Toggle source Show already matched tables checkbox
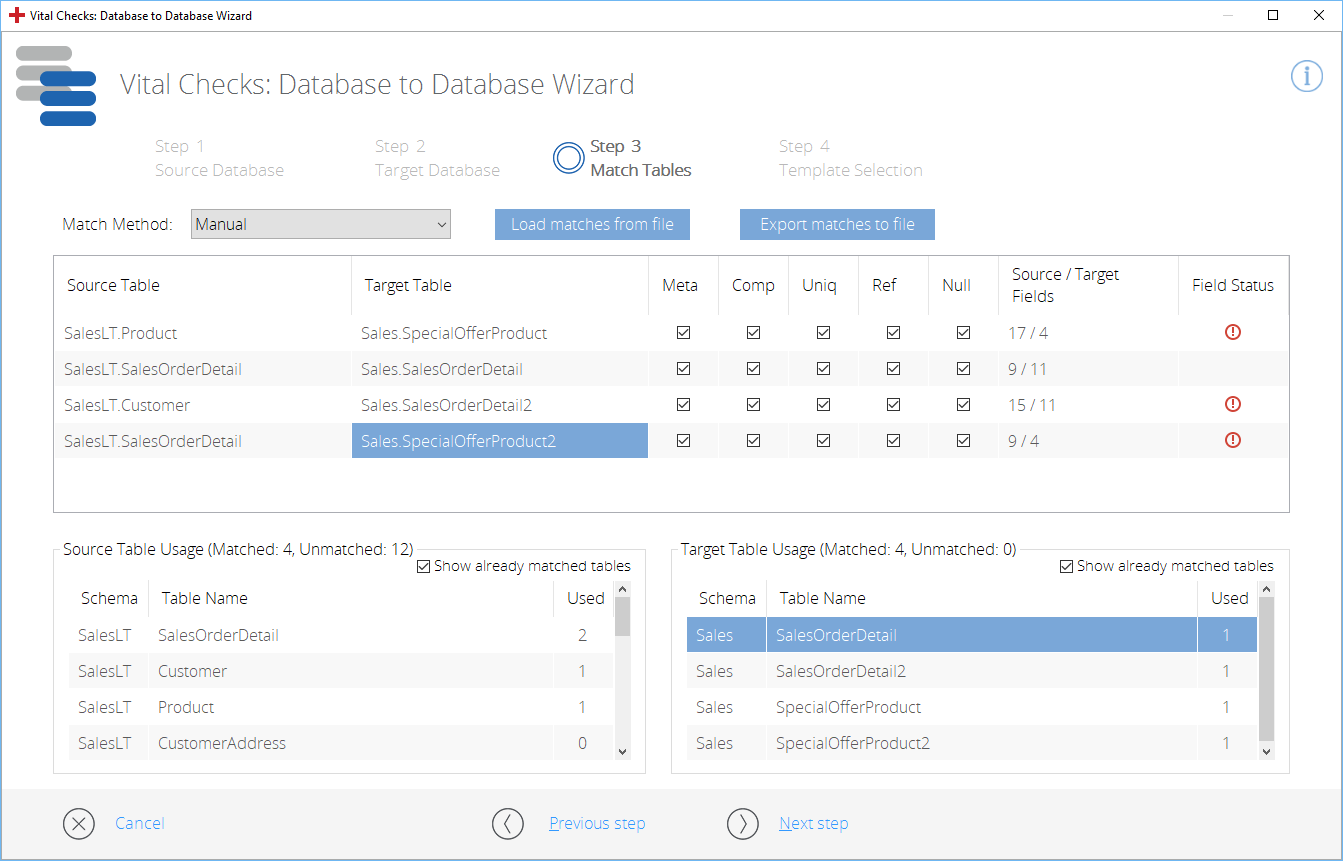Viewport: 1343px width, 861px height. point(424,566)
